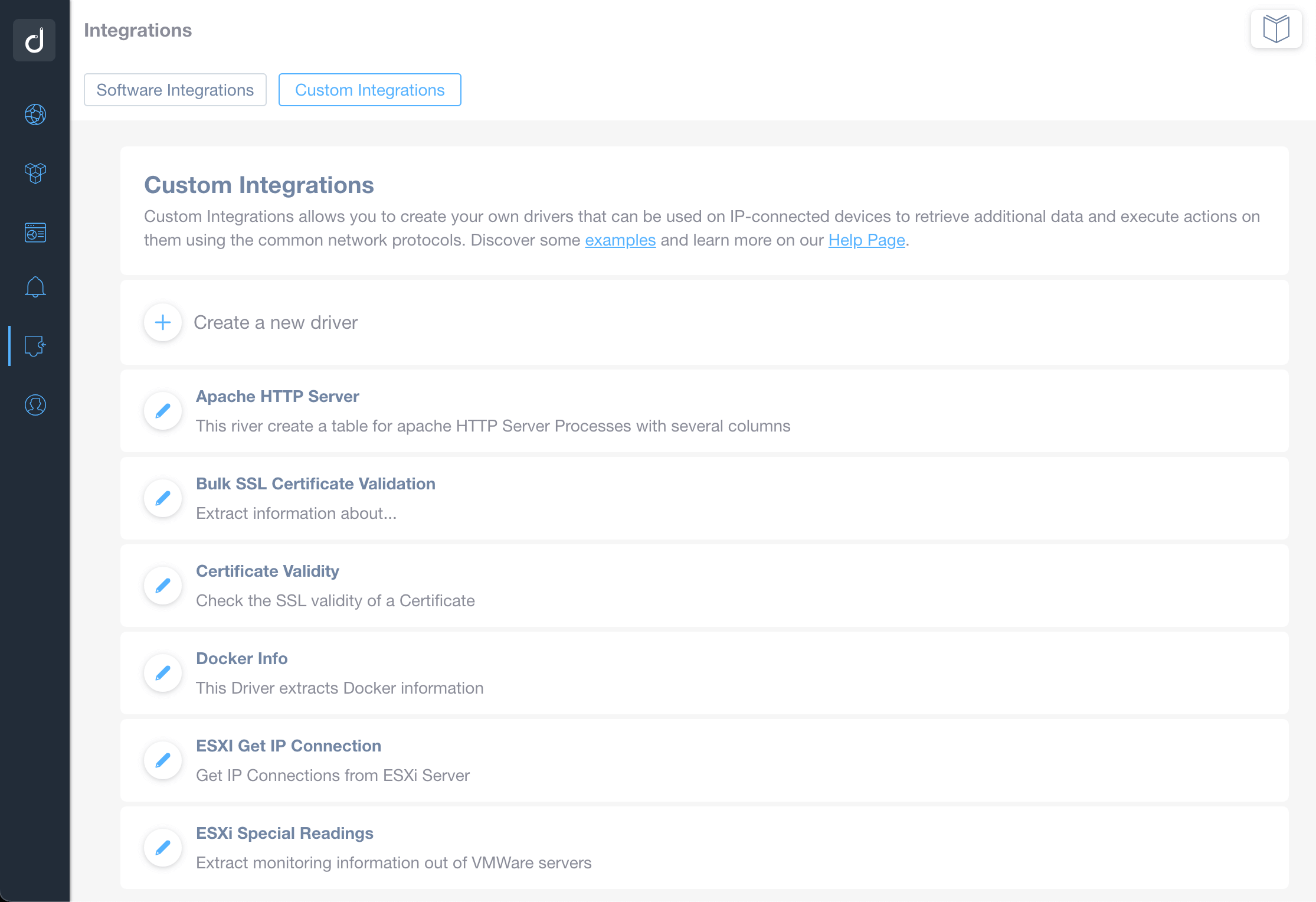Edit the Apache HTTP Server driver pencil
The image size is (1316, 902).
[x=163, y=411]
